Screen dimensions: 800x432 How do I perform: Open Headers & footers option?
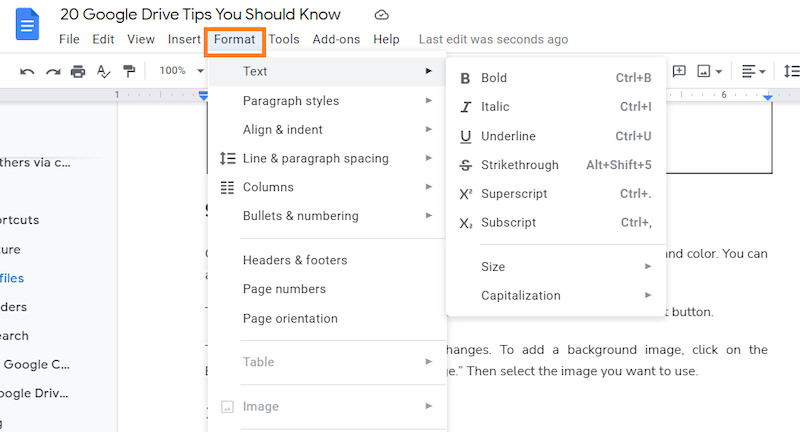tap(327, 260)
